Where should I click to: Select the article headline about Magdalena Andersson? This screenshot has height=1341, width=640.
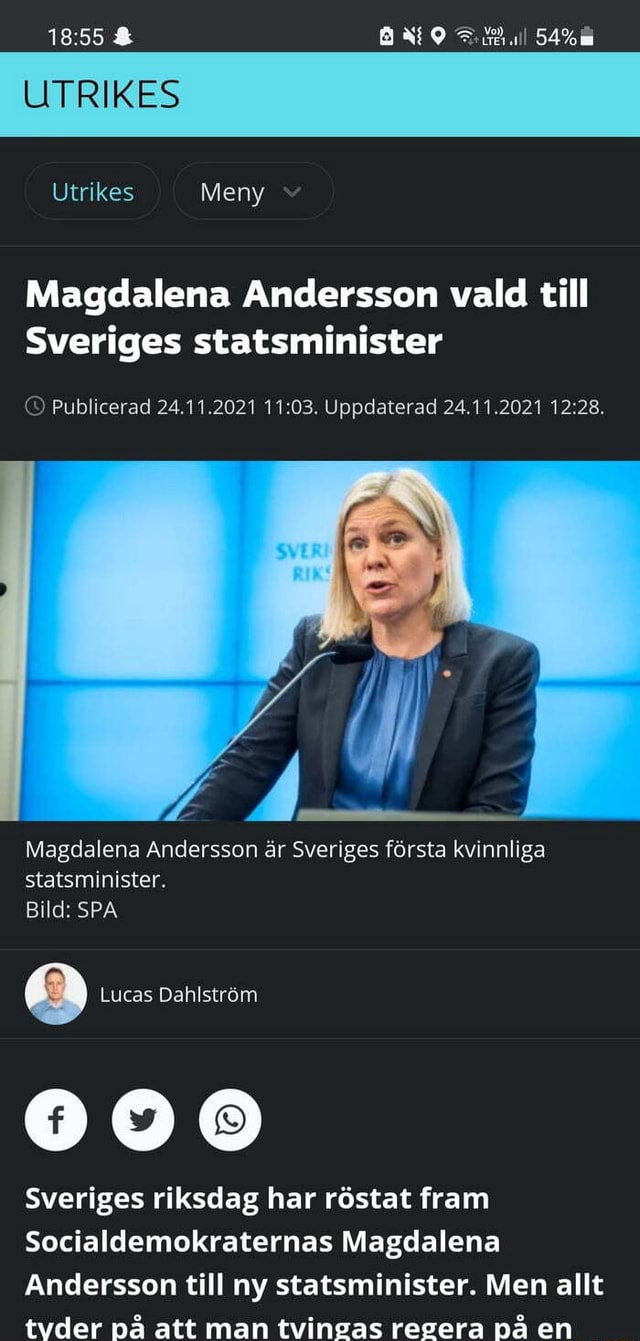tap(307, 318)
